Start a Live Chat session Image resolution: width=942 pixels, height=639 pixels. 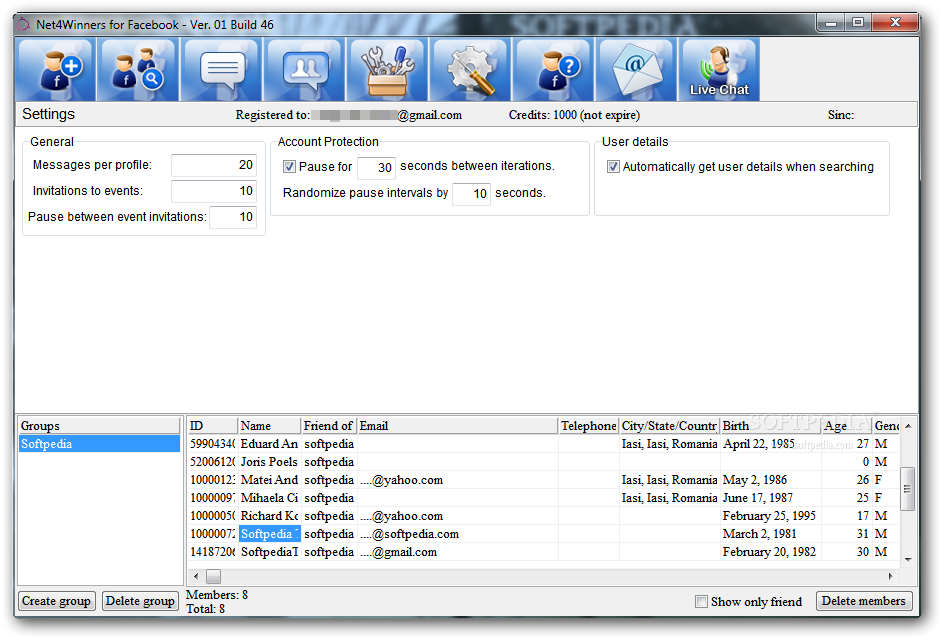720,69
